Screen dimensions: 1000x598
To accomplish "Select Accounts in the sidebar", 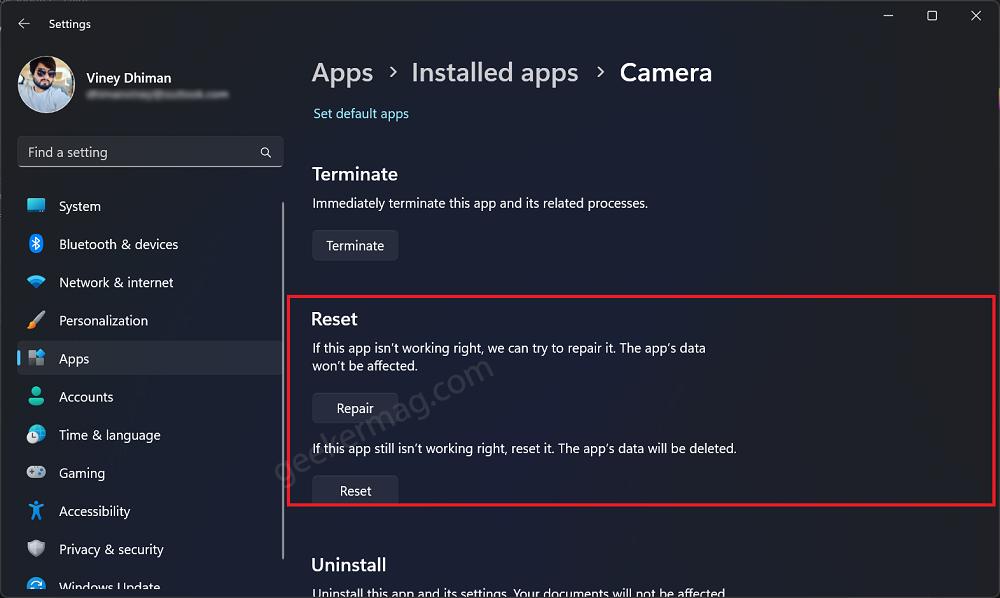I will click(x=150, y=397).
